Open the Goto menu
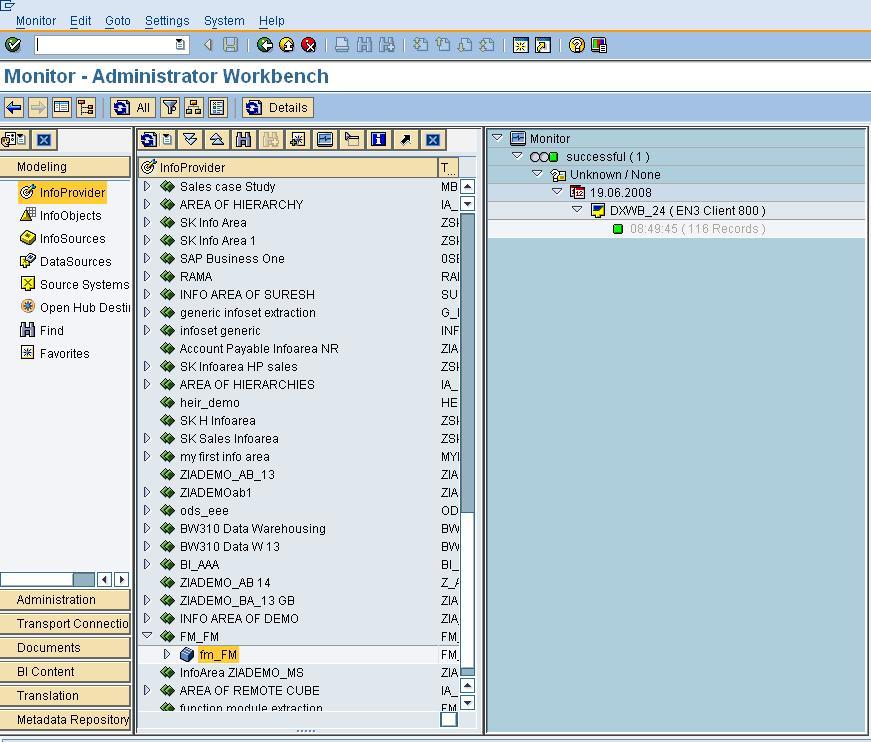This screenshot has width=871, height=742. [118, 21]
